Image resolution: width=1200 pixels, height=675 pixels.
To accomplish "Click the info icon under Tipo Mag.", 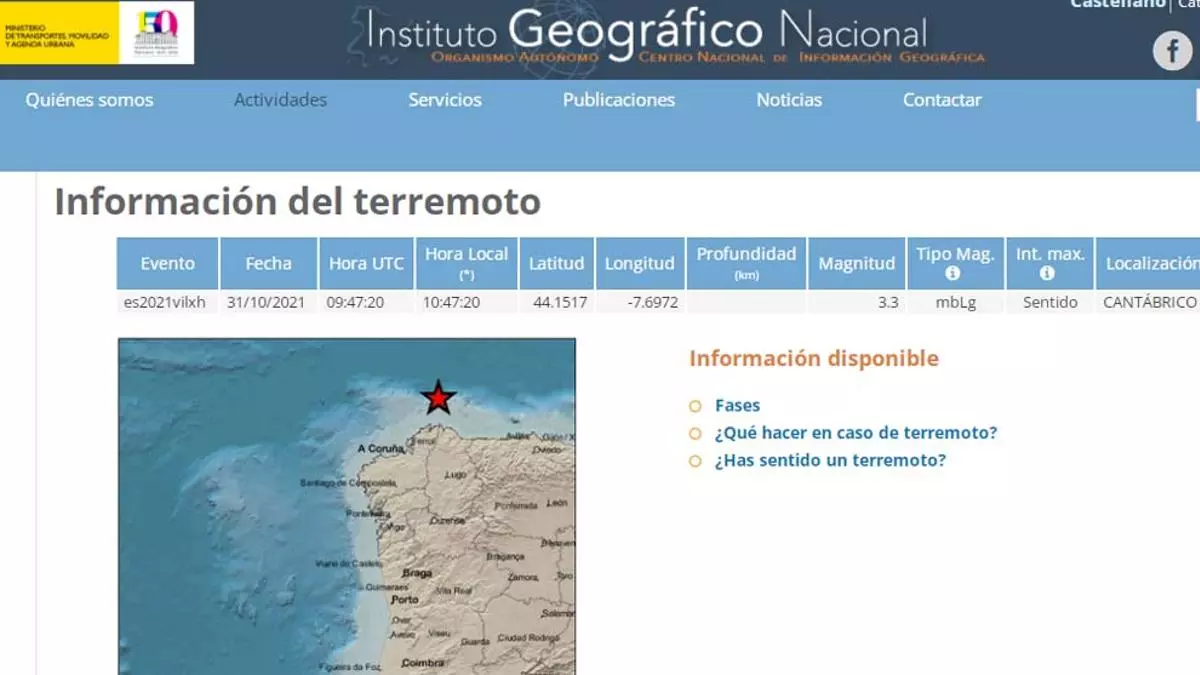I will click(x=953, y=273).
